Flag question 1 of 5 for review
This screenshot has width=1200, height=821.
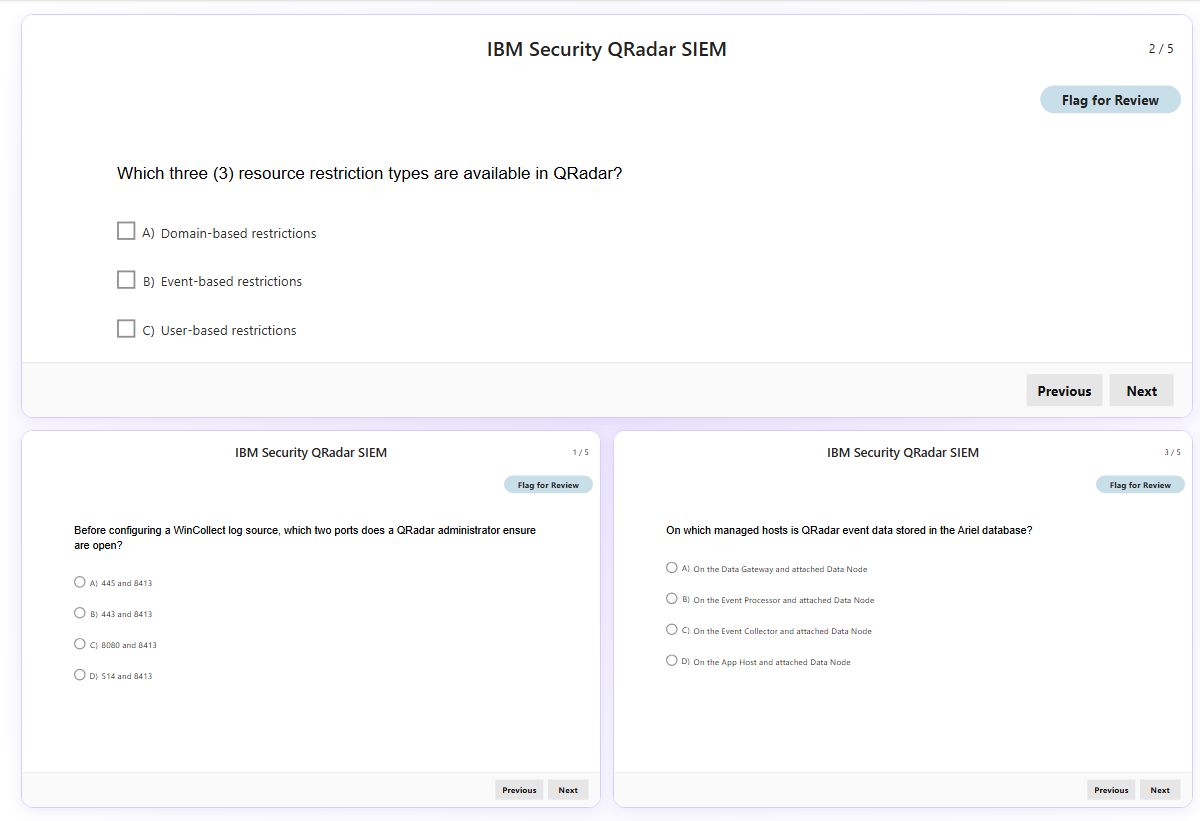coord(548,485)
